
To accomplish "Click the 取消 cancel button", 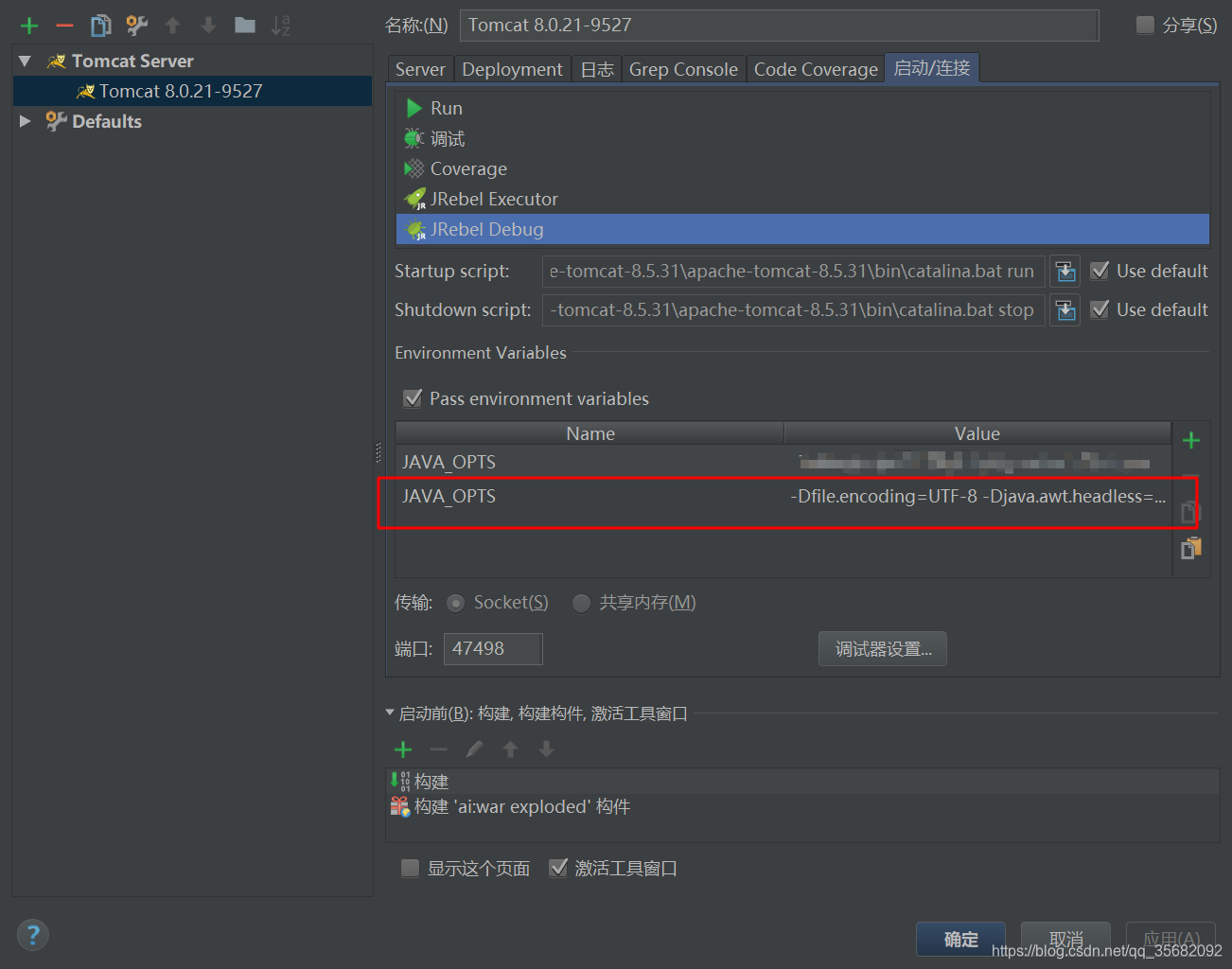I will coord(1065,939).
